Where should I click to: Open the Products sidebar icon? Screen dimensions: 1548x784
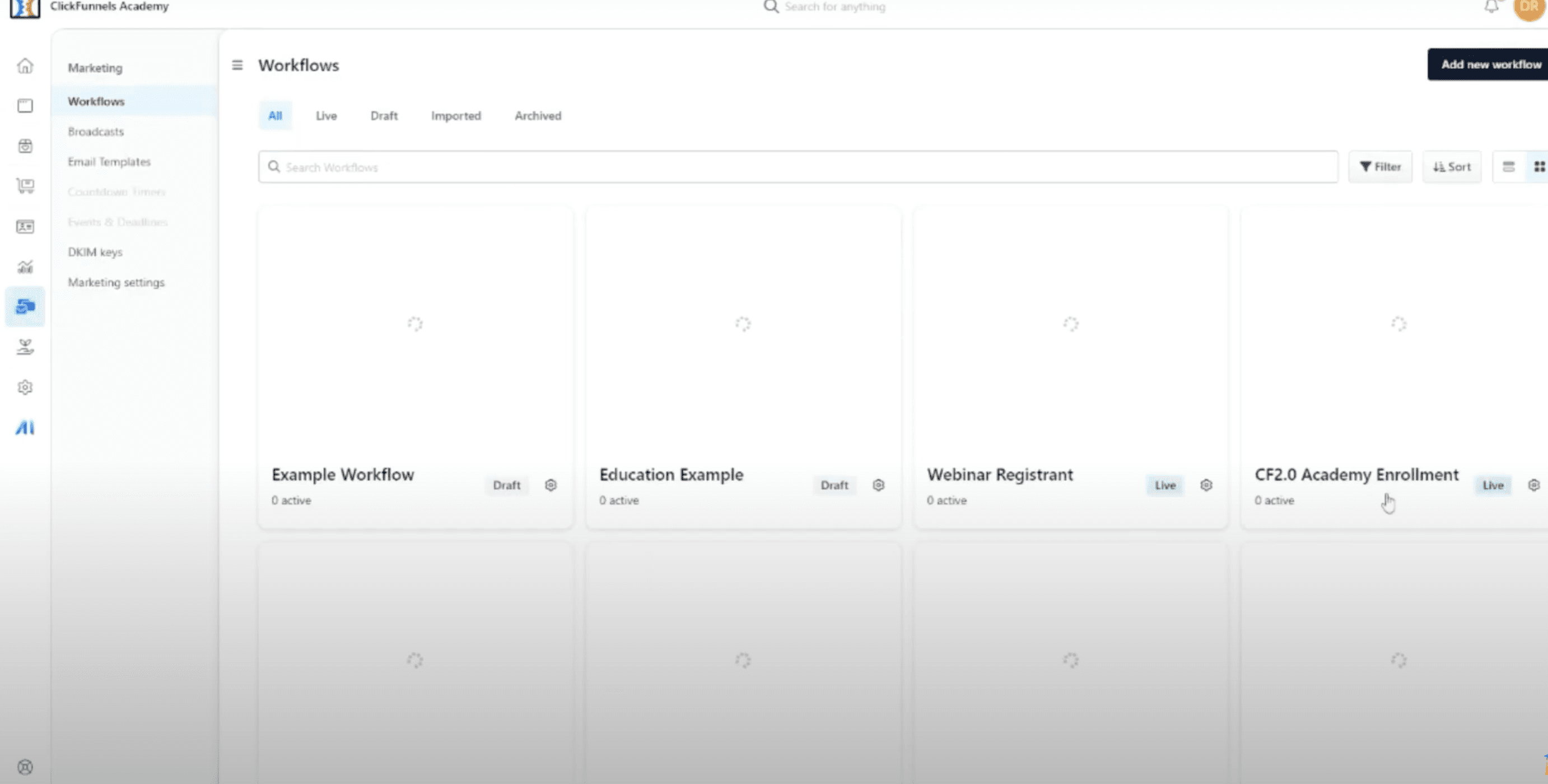(x=25, y=146)
